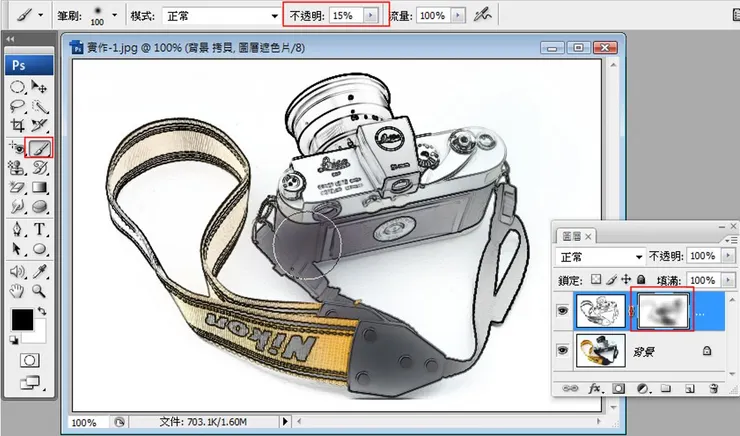
Task: Toggle lock all
Action: point(641,279)
